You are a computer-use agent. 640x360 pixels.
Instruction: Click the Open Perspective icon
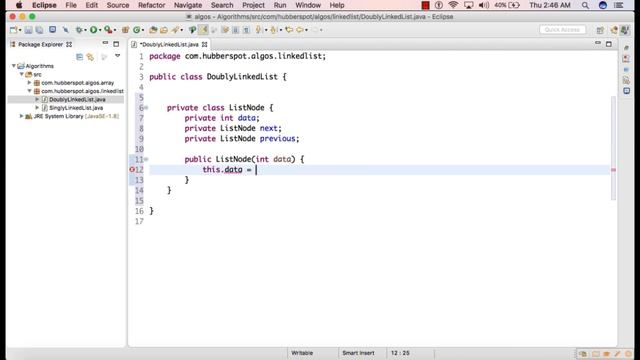point(600,30)
